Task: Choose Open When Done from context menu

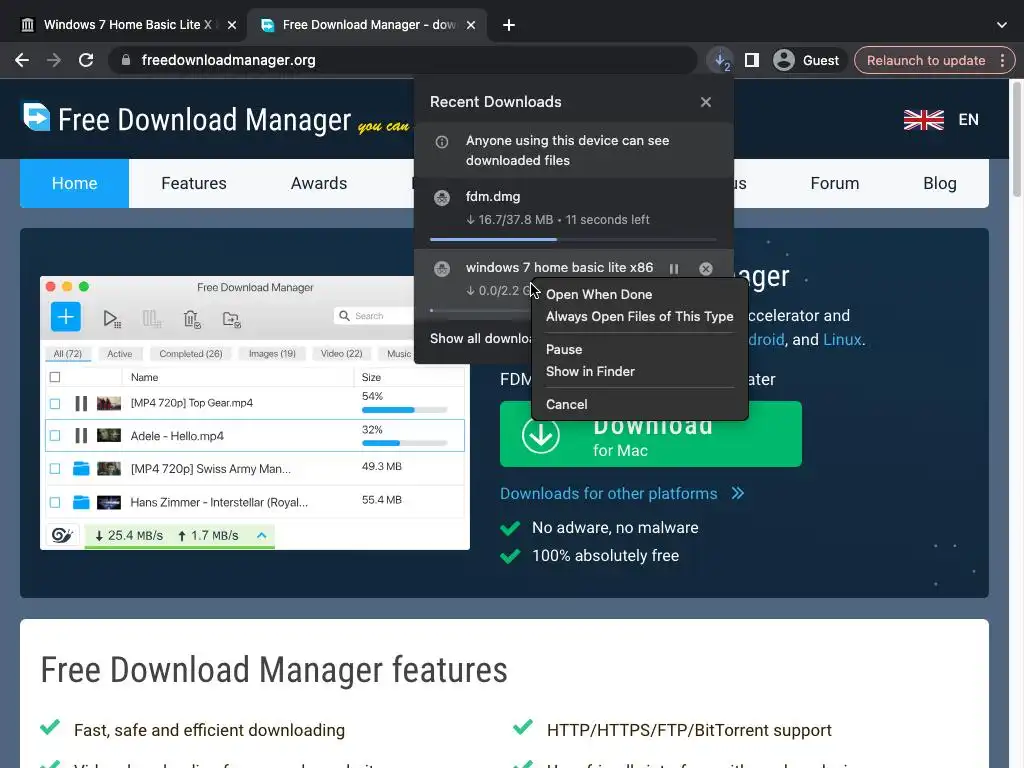Action: pyautogui.click(x=599, y=295)
